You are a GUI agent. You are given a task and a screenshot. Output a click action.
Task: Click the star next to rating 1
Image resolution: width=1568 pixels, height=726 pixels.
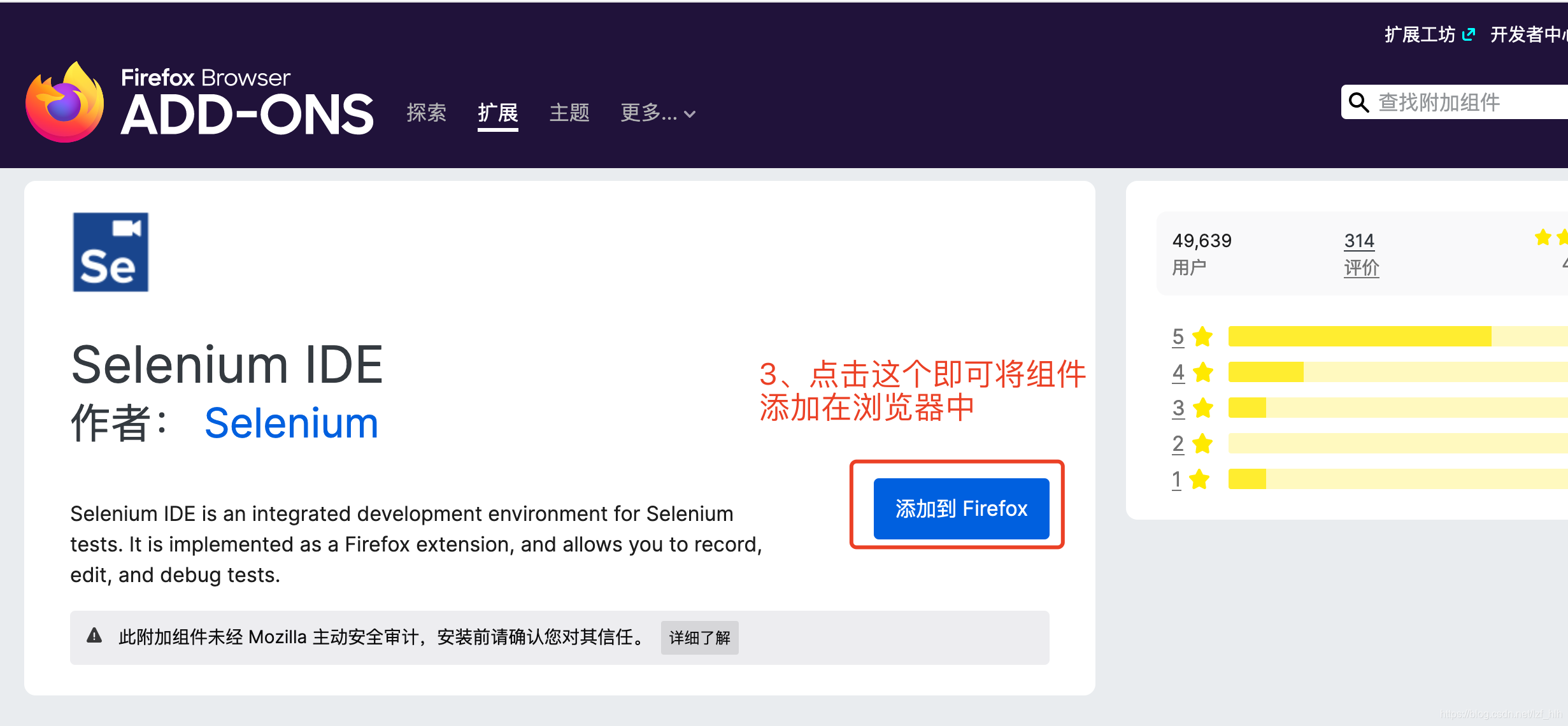tap(1199, 479)
